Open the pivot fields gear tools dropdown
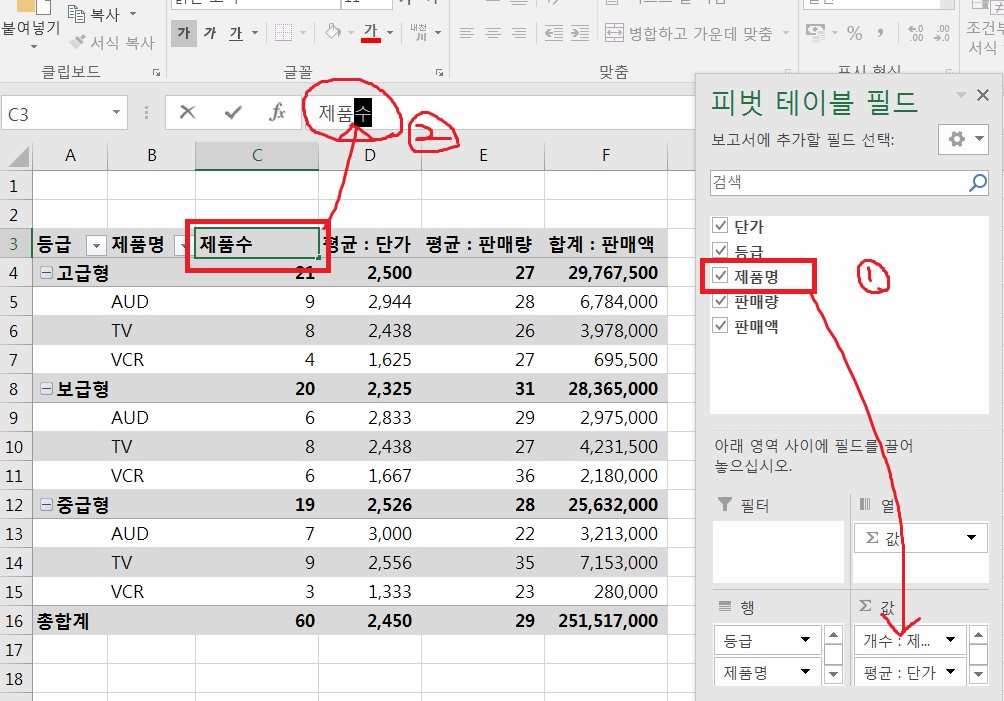The width and height of the screenshot is (1004, 701). (x=964, y=140)
